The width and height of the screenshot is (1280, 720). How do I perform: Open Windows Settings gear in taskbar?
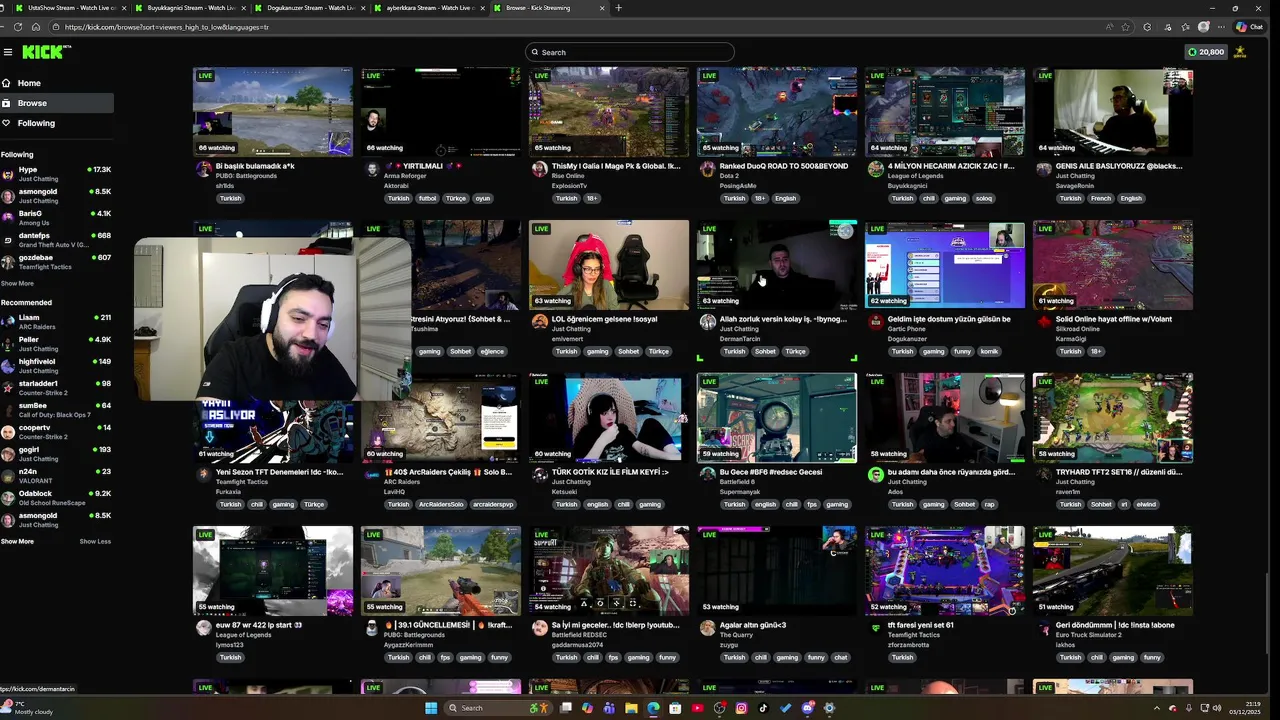829,708
